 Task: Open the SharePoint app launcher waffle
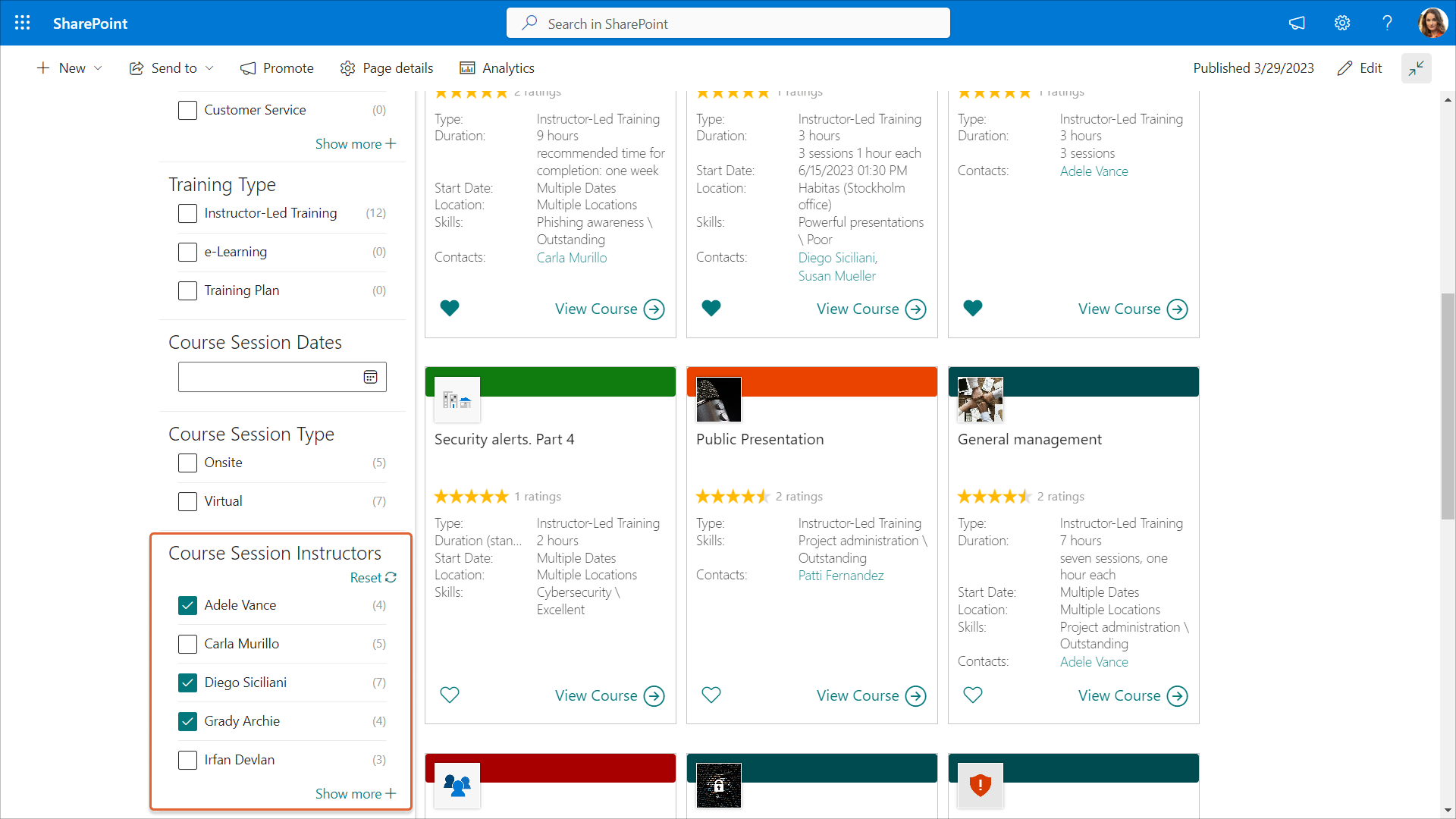[23, 23]
